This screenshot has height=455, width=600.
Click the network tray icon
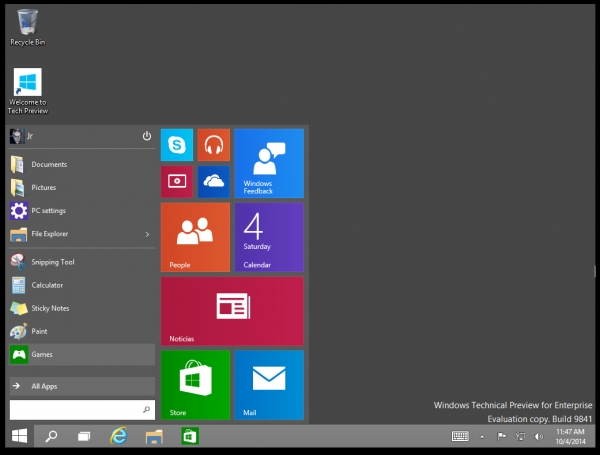point(520,436)
